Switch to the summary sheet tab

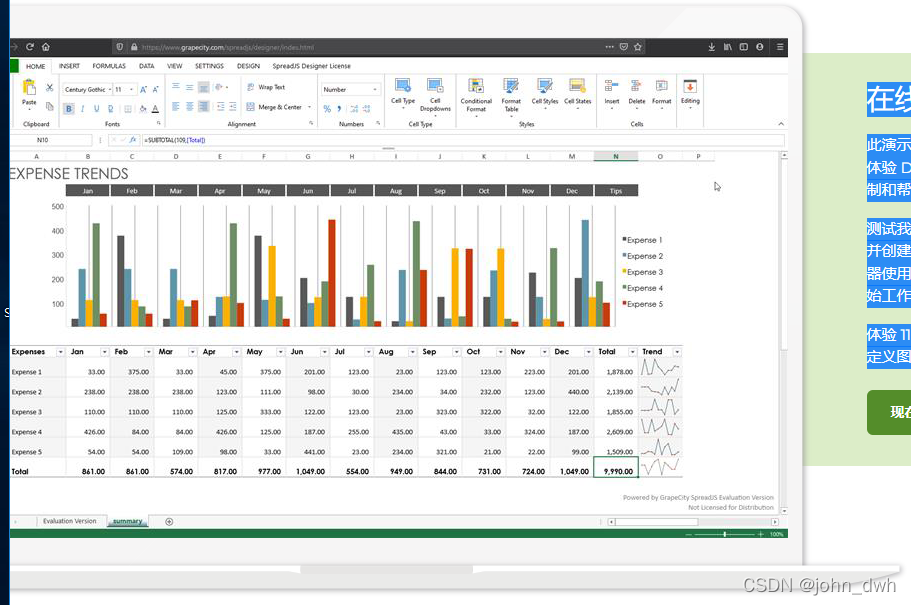pos(129,521)
